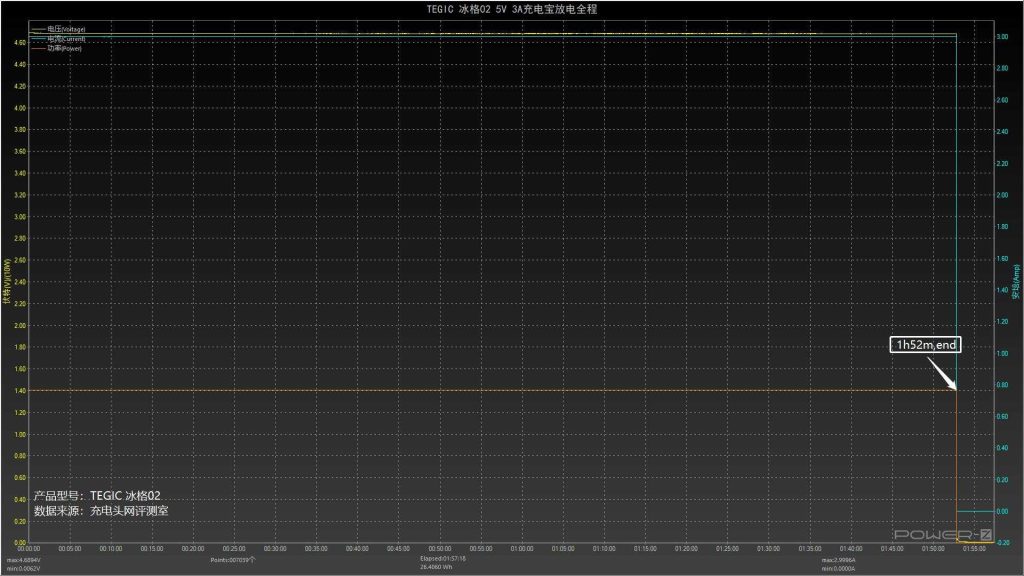The image size is (1024, 576).
Task: Click the 3.00 value on the left axis
Action: 20,217
